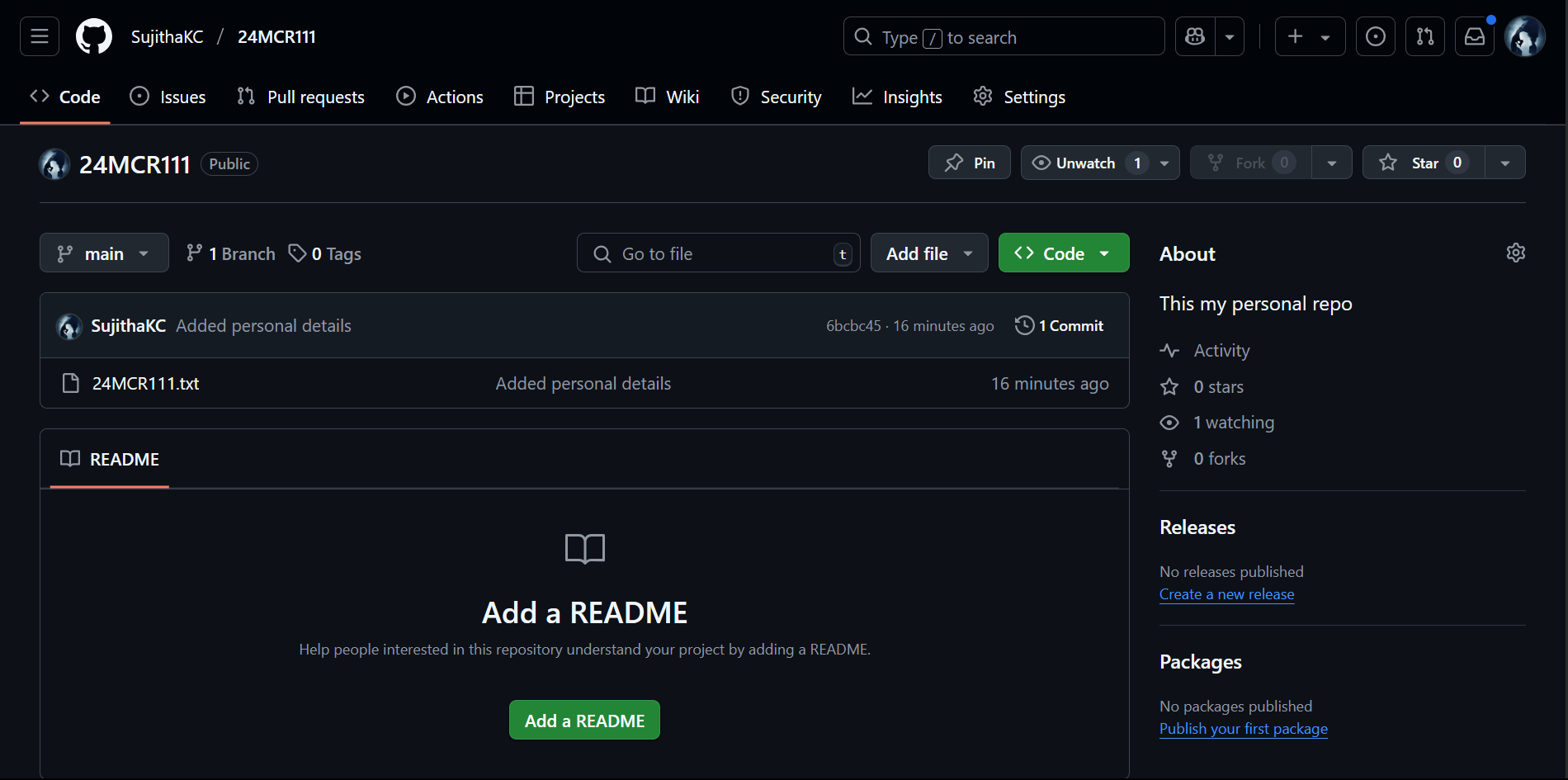Open the Activity link in About
1568x780 pixels.
(x=1205, y=350)
